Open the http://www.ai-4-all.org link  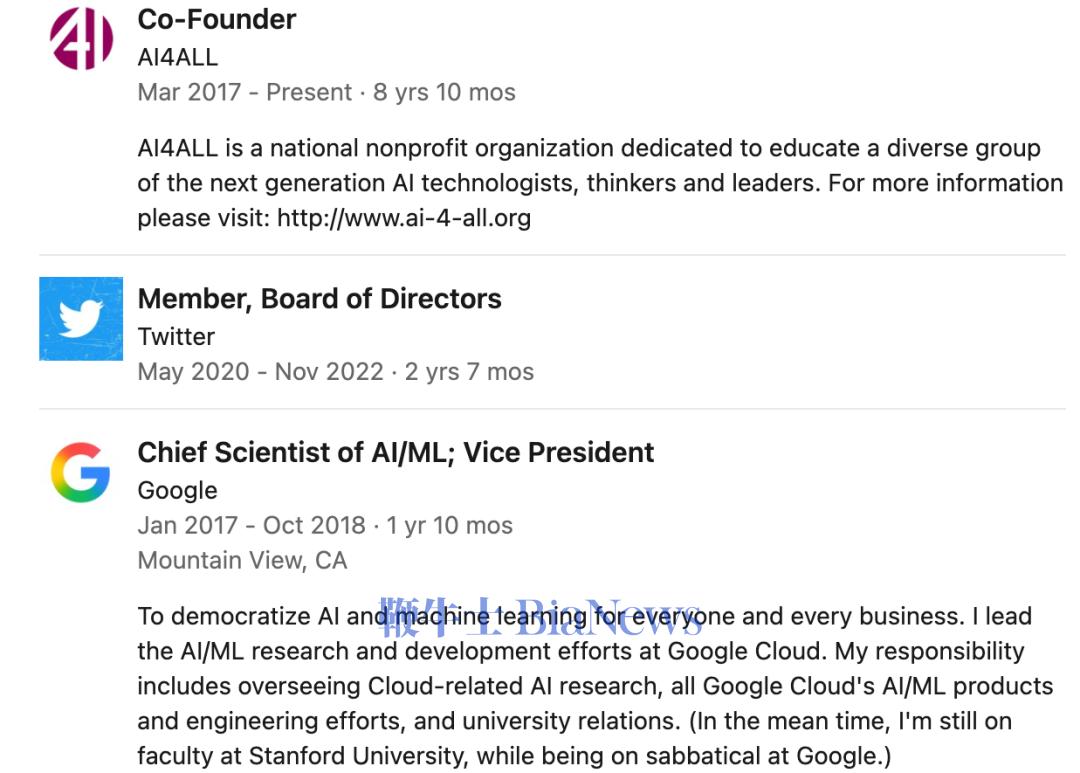(404, 218)
